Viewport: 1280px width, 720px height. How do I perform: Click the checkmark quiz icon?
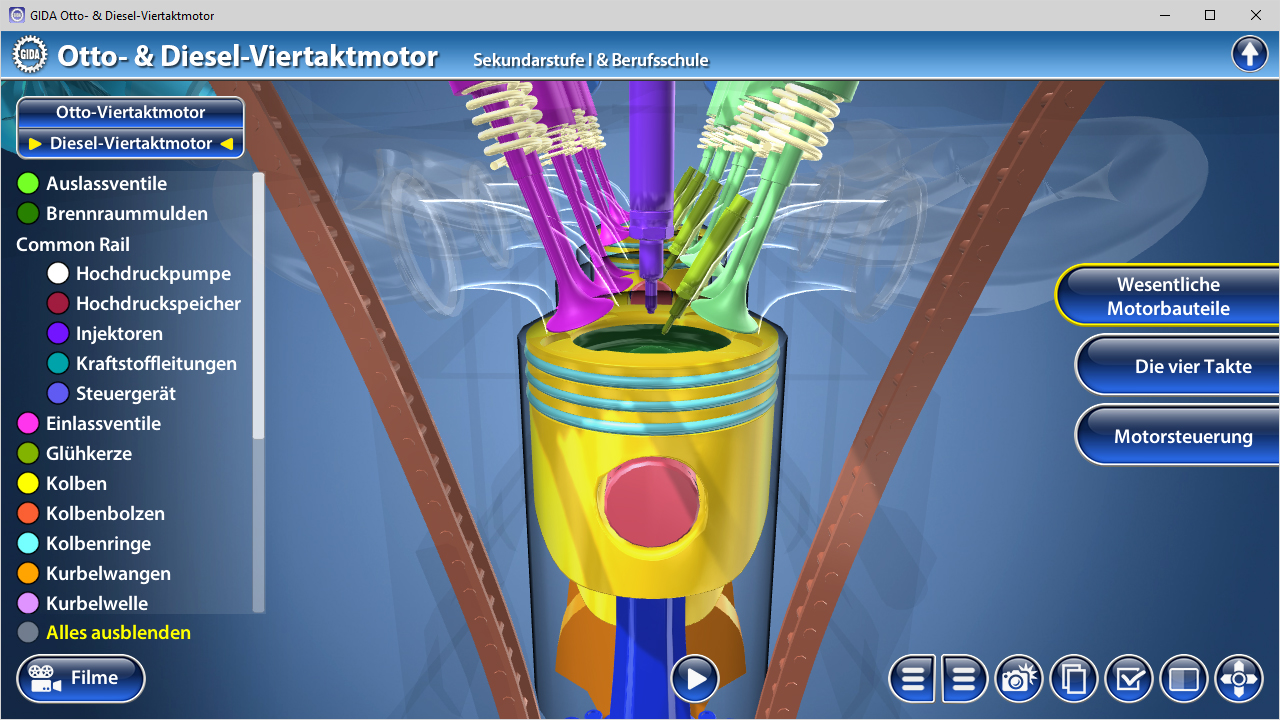click(x=1129, y=680)
